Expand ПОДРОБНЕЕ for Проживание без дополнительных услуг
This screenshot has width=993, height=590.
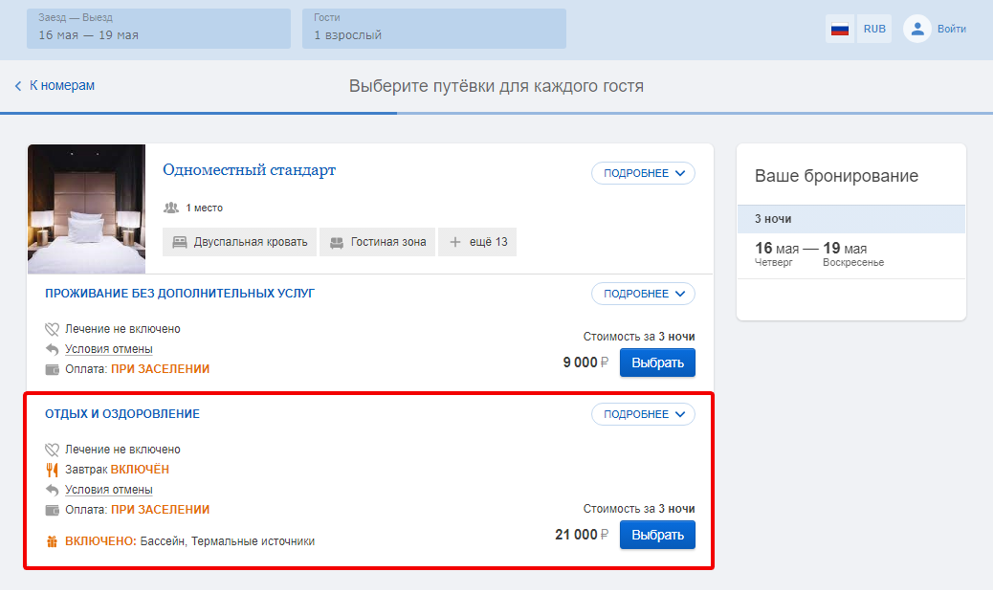click(x=643, y=293)
